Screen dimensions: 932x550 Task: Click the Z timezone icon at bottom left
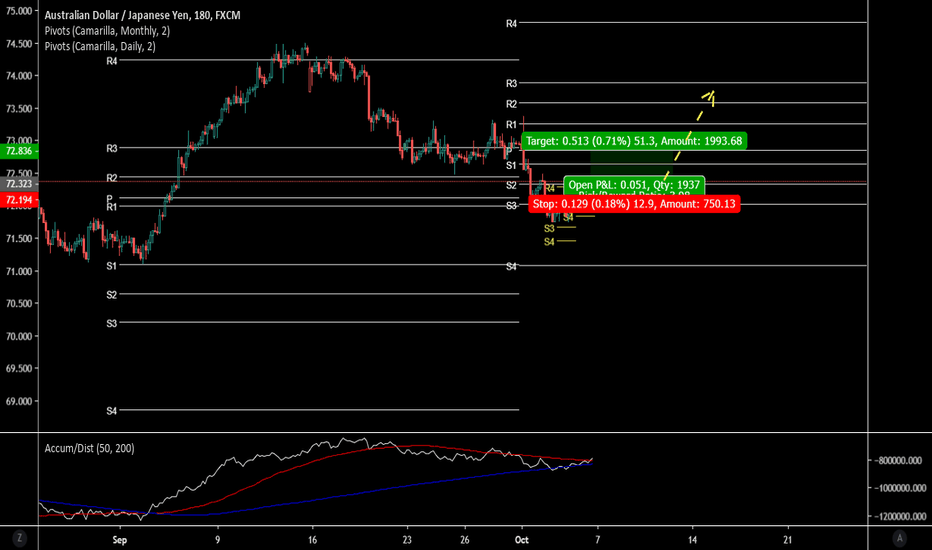click(x=20, y=538)
